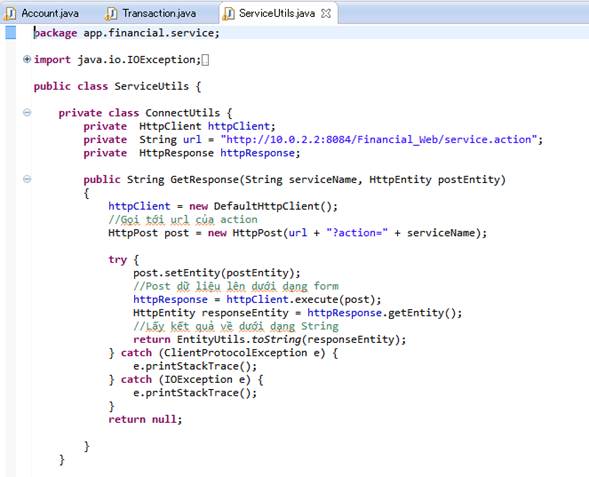Viewport: 589px width, 477px height.
Task: Click the Transaction.java file icon
Action: click(x=111, y=14)
